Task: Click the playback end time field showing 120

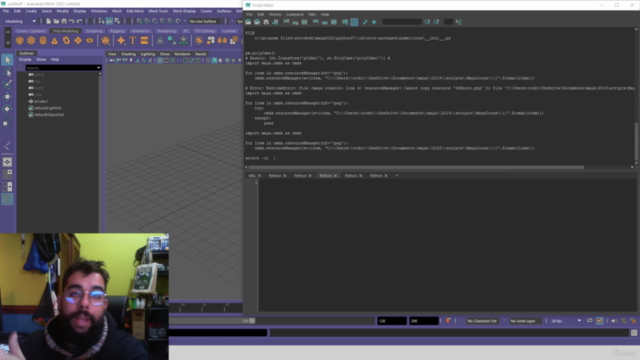Action: [392, 321]
